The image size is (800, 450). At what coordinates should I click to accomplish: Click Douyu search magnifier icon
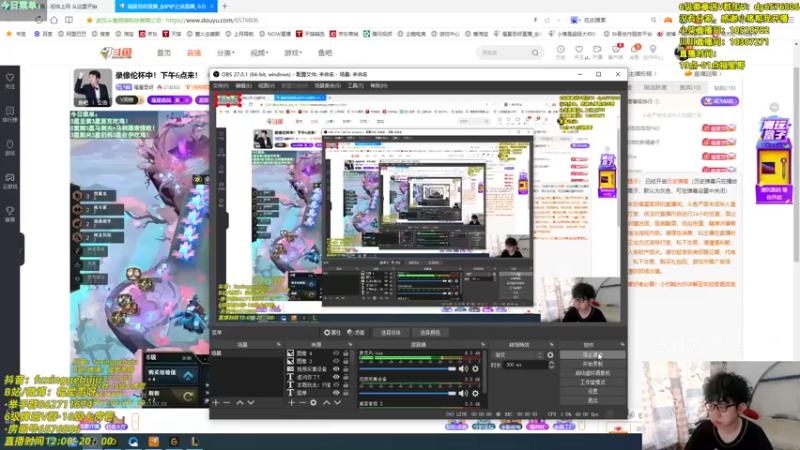click(x=535, y=53)
